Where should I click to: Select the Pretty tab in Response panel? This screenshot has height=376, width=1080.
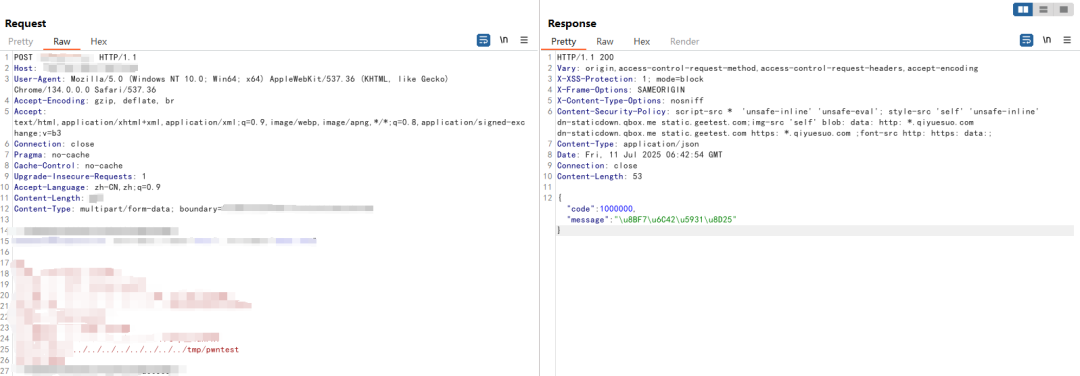pyautogui.click(x=564, y=41)
